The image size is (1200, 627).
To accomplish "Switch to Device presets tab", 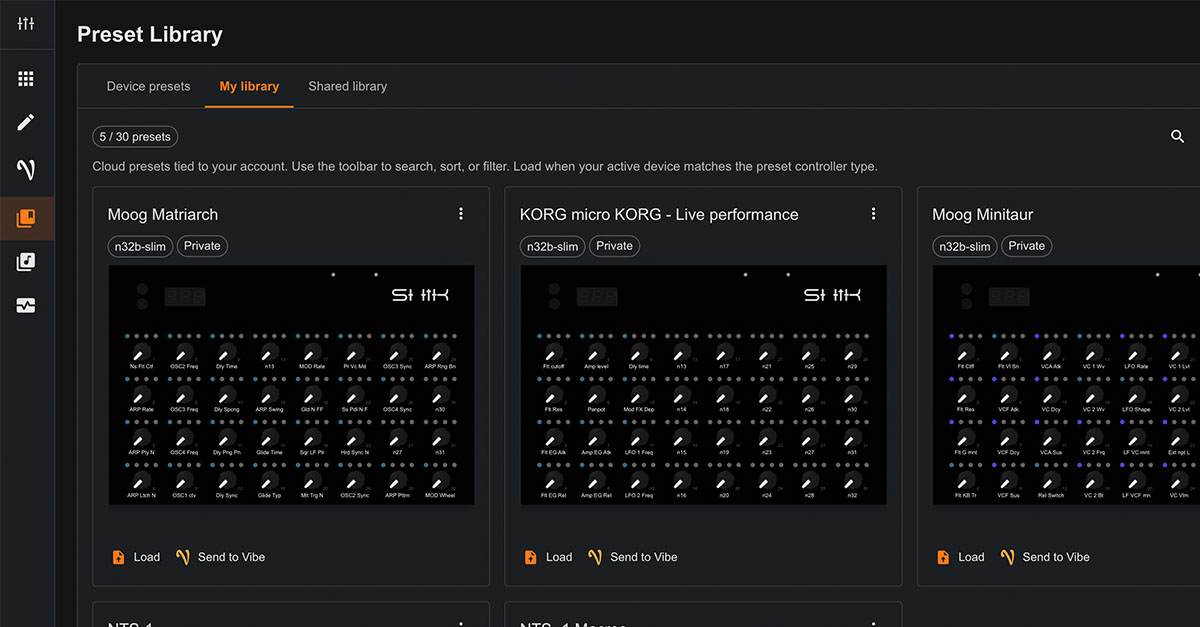I will coord(148,86).
